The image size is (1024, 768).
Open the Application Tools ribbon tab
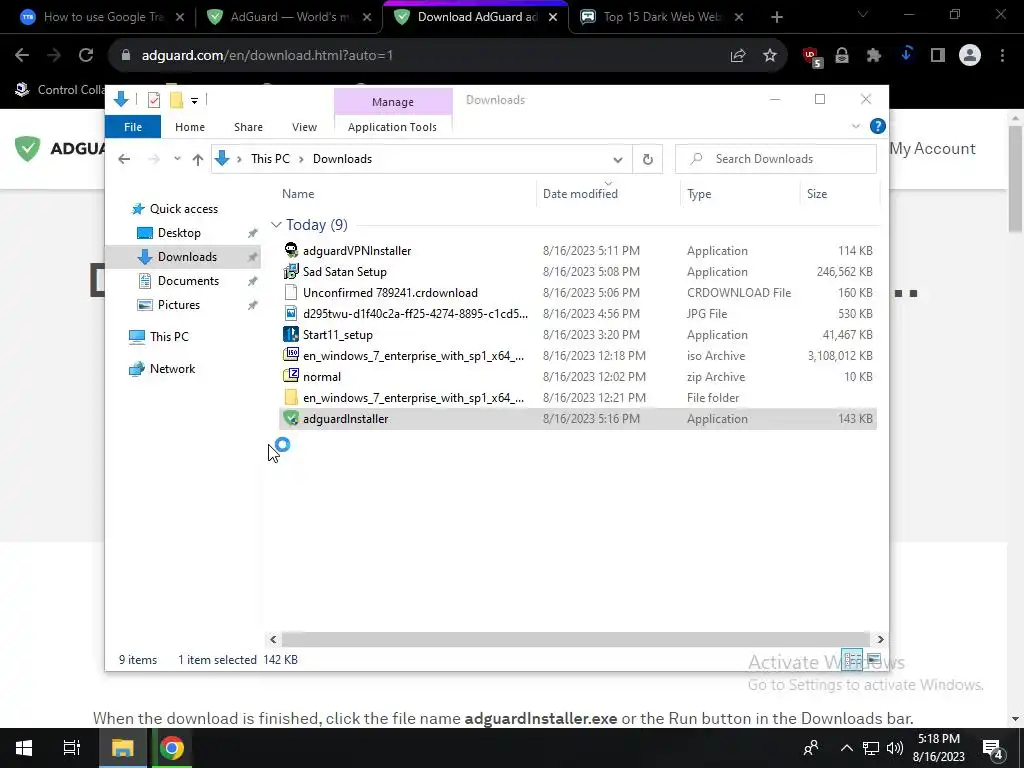coord(392,127)
